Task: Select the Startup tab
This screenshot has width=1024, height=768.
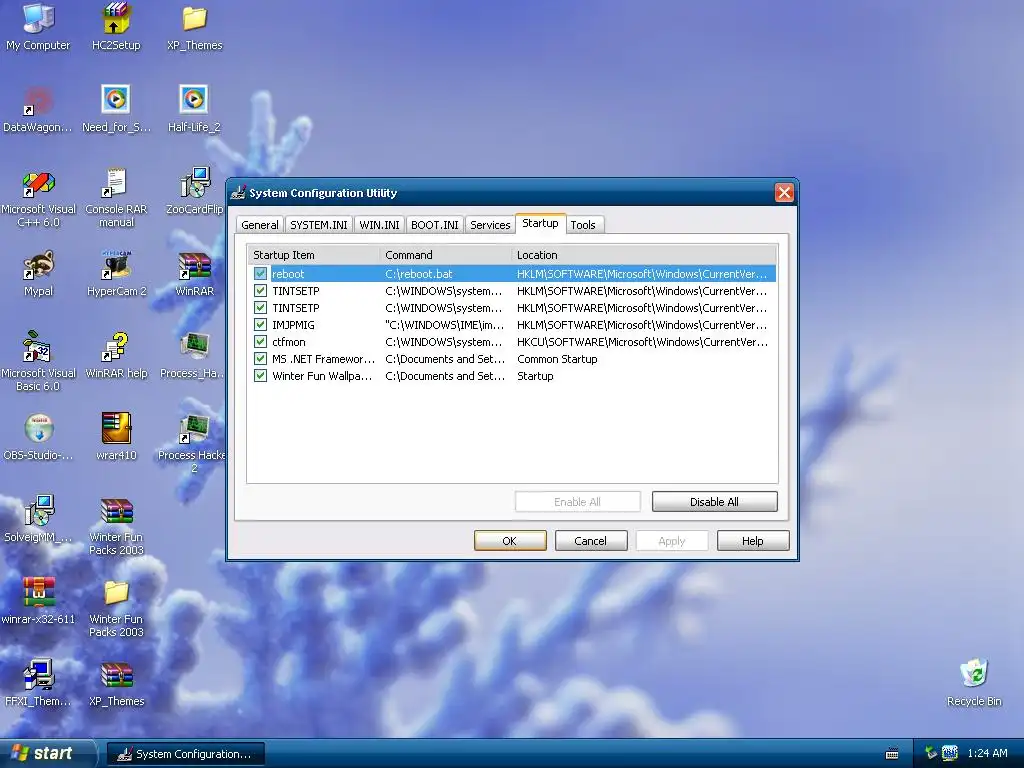Action: pyautogui.click(x=540, y=223)
